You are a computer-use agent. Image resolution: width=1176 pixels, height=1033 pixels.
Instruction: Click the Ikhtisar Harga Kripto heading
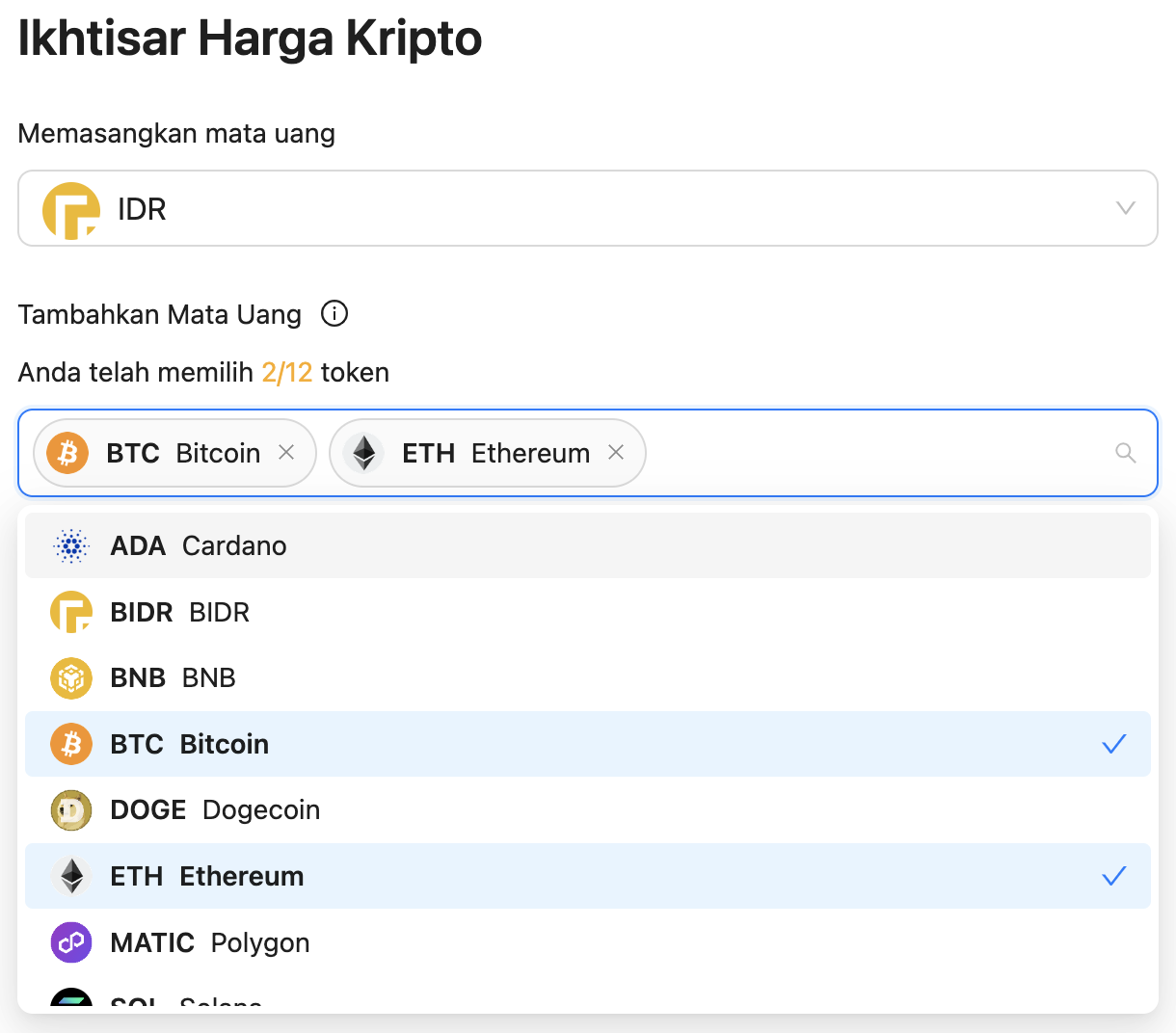coord(251,39)
